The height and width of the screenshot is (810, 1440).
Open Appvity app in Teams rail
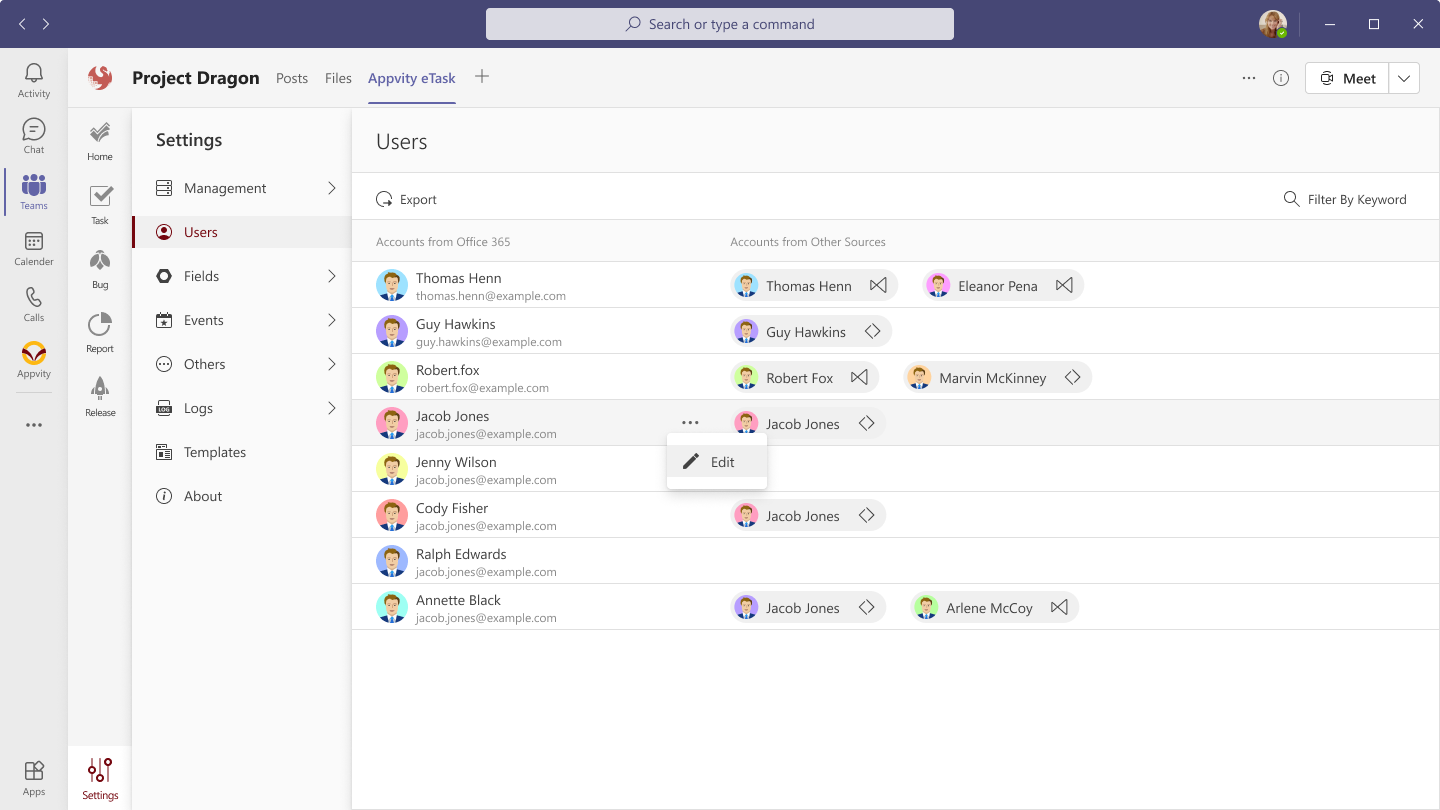(x=34, y=360)
